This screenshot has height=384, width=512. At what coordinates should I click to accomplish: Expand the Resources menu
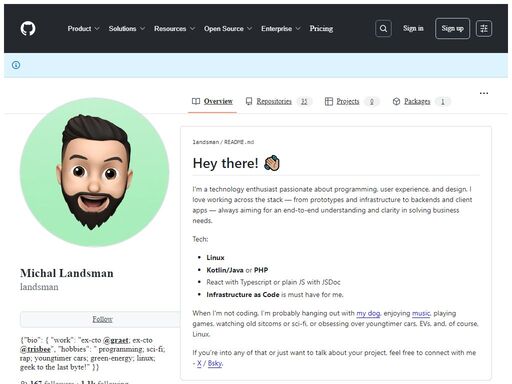174,29
